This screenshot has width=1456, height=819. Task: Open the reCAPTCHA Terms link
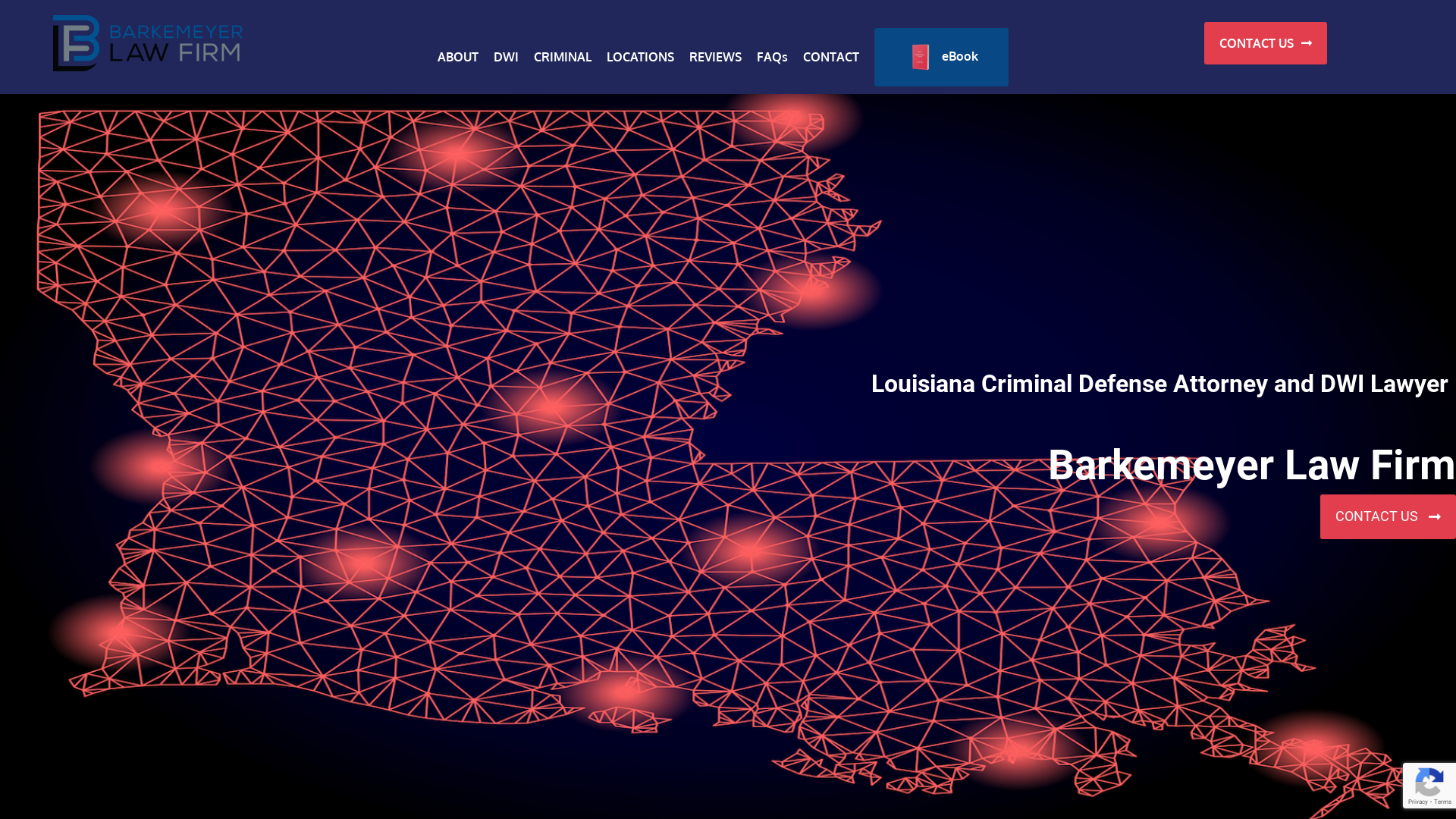click(x=1442, y=802)
